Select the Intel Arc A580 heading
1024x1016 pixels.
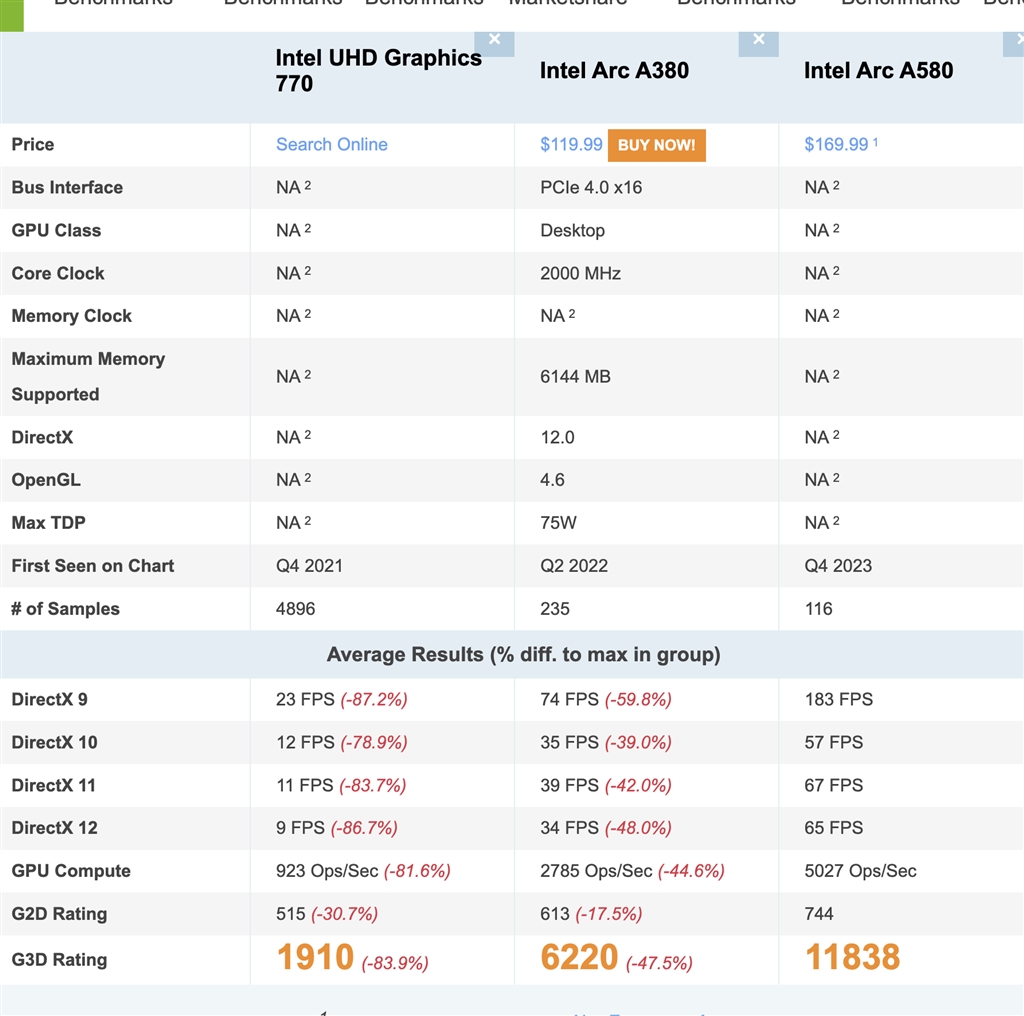(x=878, y=71)
